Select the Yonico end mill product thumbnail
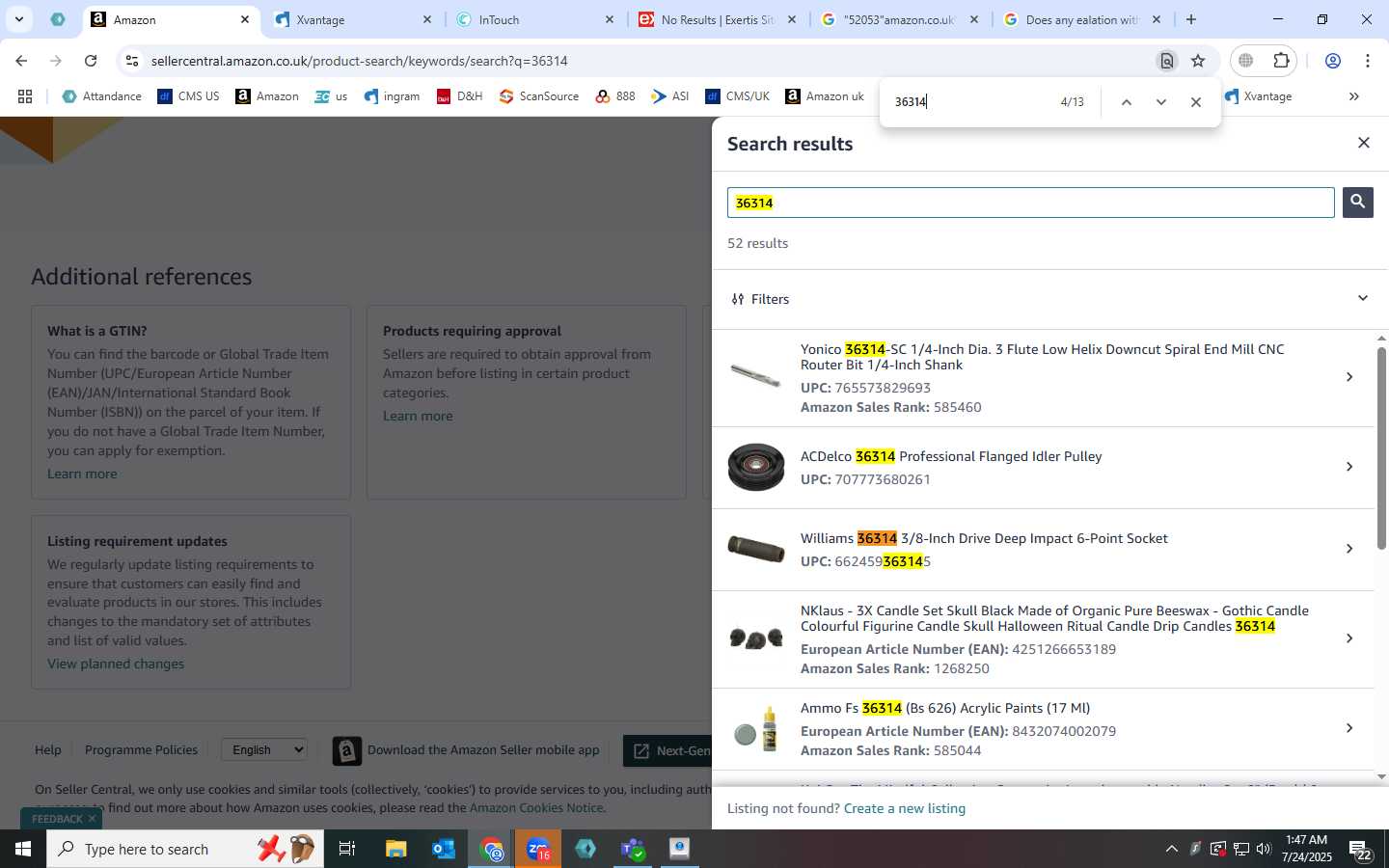 (x=755, y=375)
